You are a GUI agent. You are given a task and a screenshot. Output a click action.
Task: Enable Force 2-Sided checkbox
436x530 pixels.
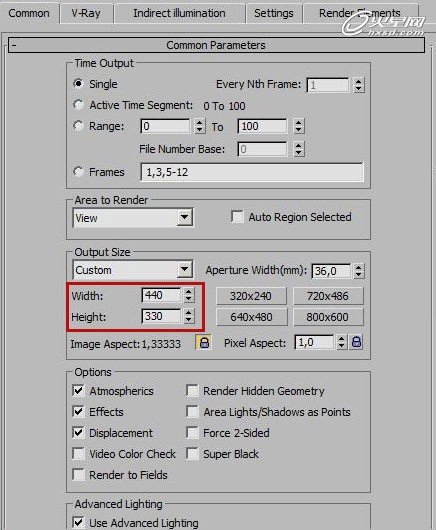pyautogui.click(x=192, y=433)
